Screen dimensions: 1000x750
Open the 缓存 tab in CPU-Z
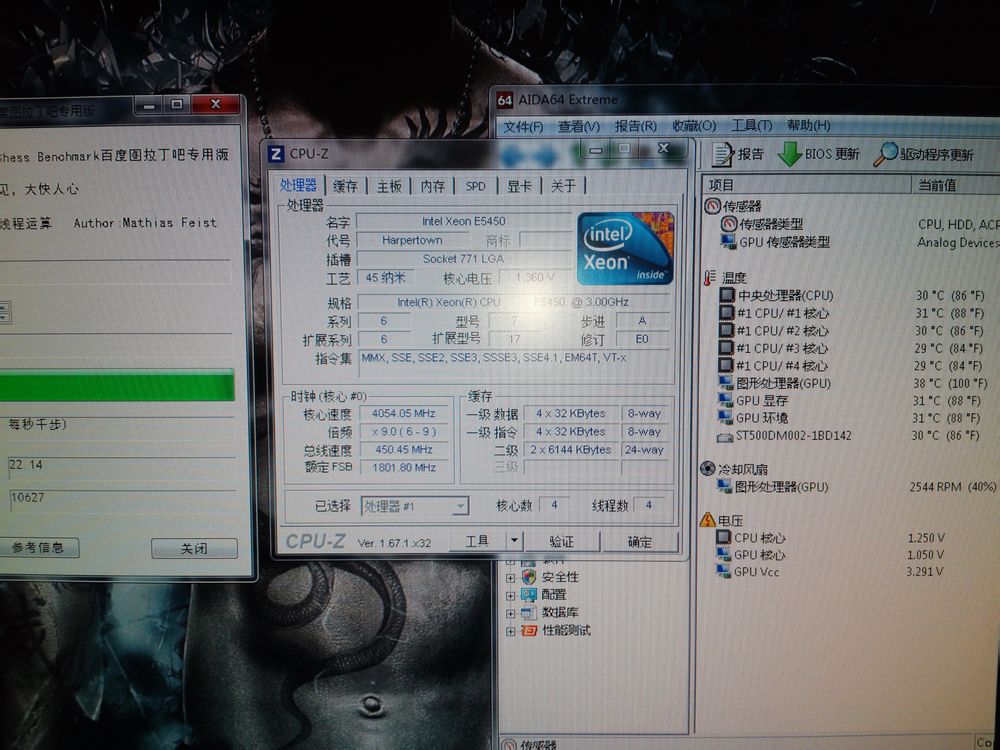(345, 186)
